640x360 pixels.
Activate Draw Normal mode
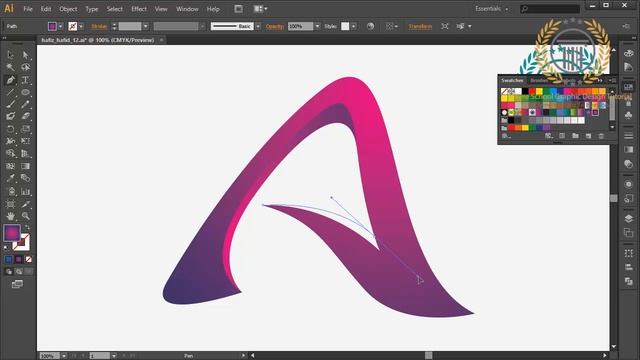[9, 271]
